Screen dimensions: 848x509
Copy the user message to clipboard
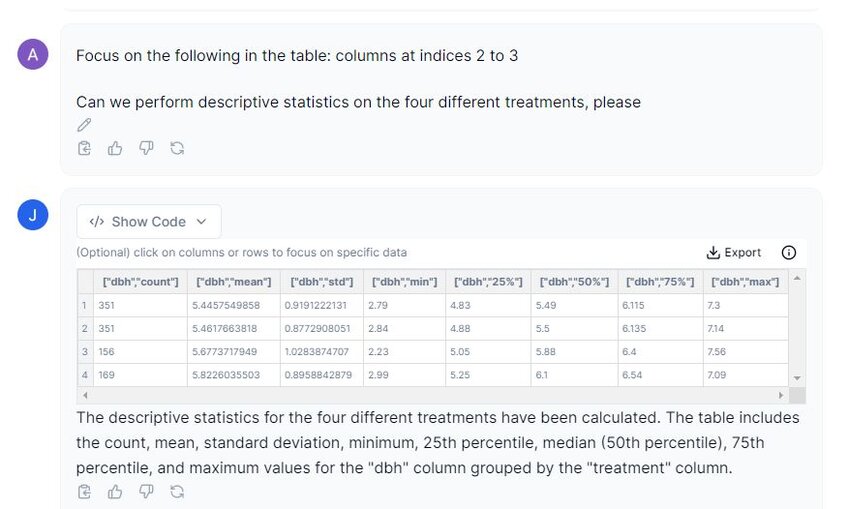click(84, 148)
